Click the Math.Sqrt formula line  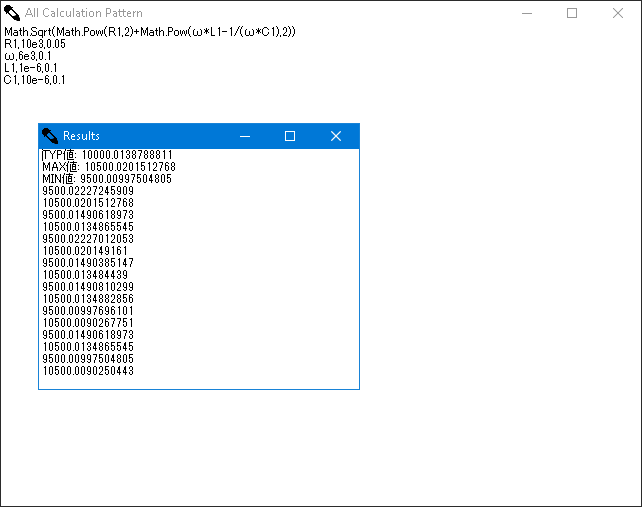tap(150, 32)
